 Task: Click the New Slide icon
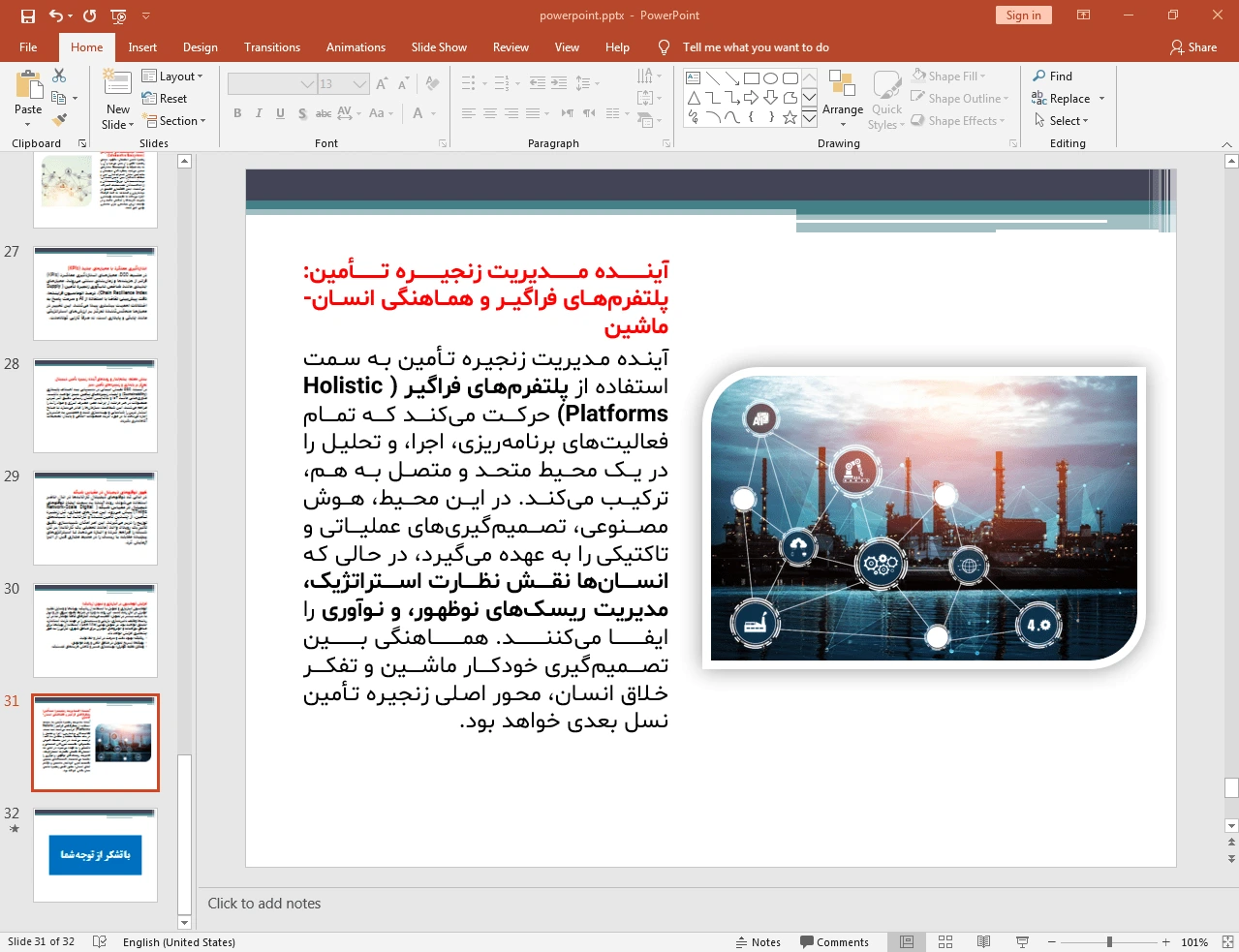117,85
